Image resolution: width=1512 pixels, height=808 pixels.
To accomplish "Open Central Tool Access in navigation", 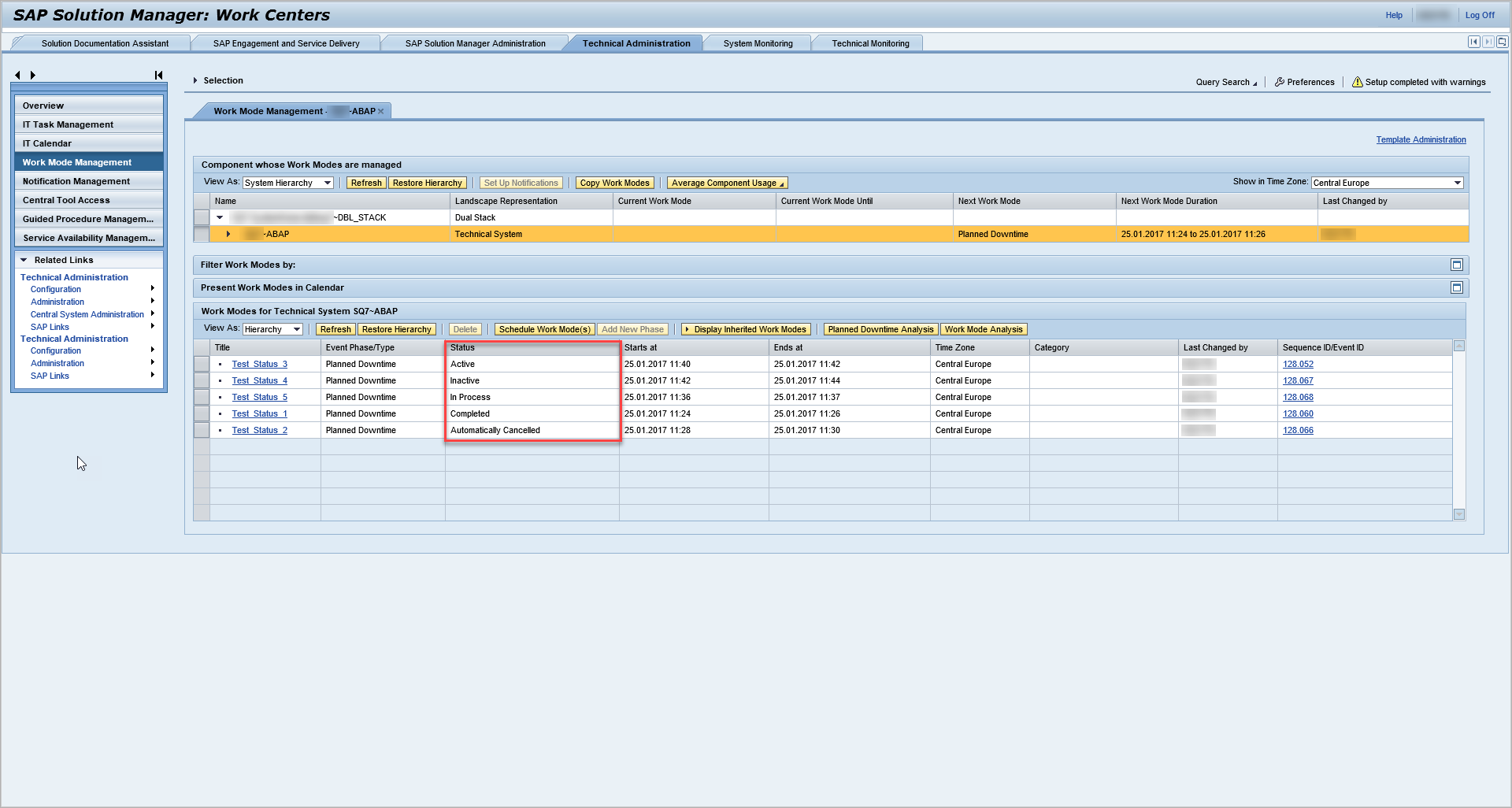I will (x=89, y=200).
